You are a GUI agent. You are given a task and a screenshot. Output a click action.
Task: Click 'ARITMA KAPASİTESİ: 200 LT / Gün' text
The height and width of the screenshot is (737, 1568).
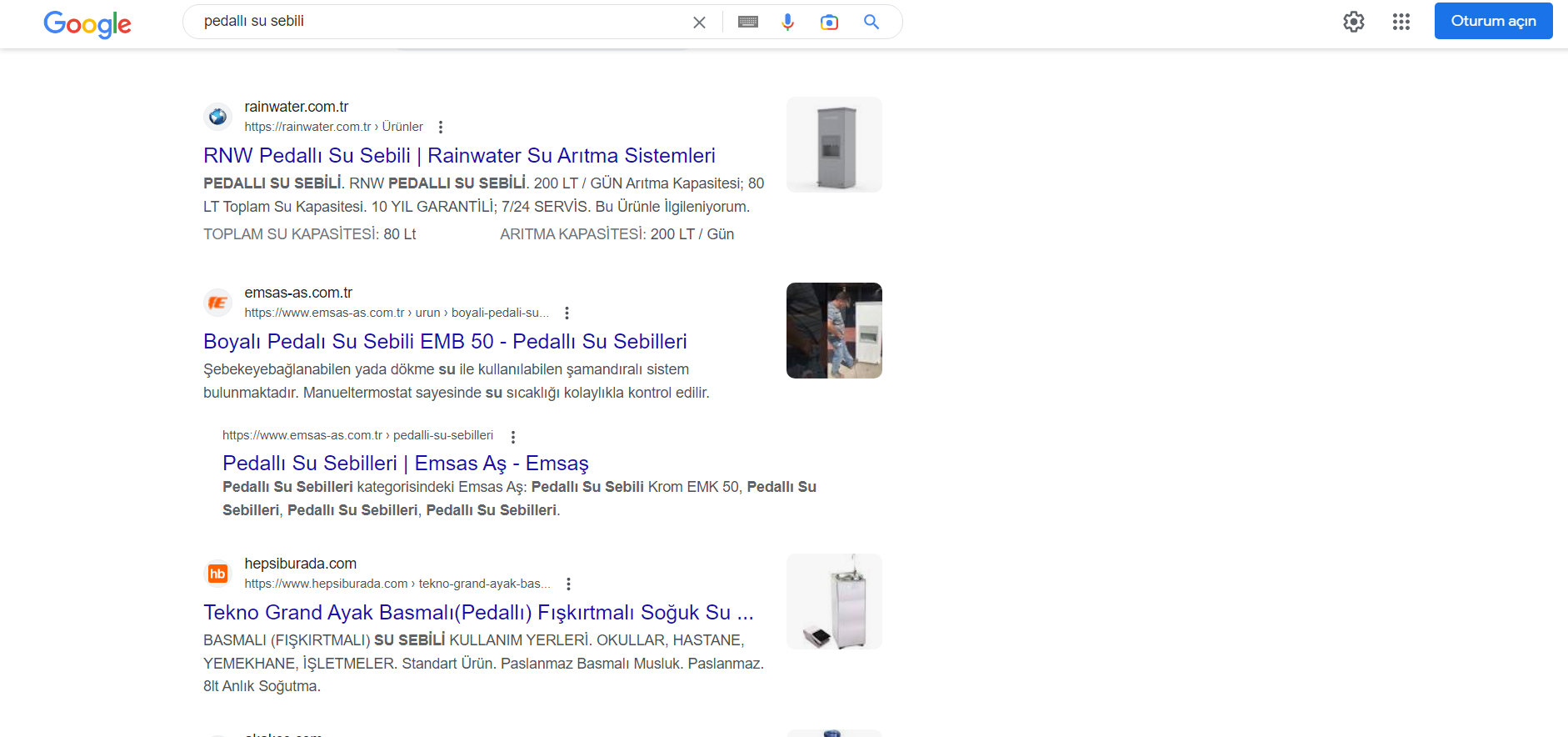pyautogui.click(x=617, y=234)
